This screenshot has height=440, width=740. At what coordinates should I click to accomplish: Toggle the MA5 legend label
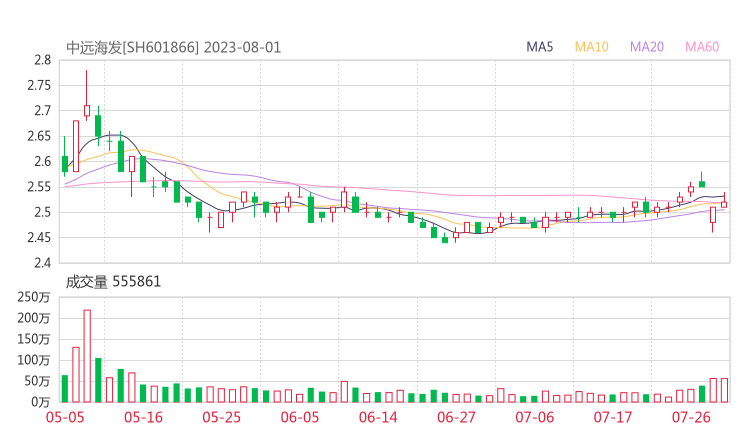click(540, 47)
